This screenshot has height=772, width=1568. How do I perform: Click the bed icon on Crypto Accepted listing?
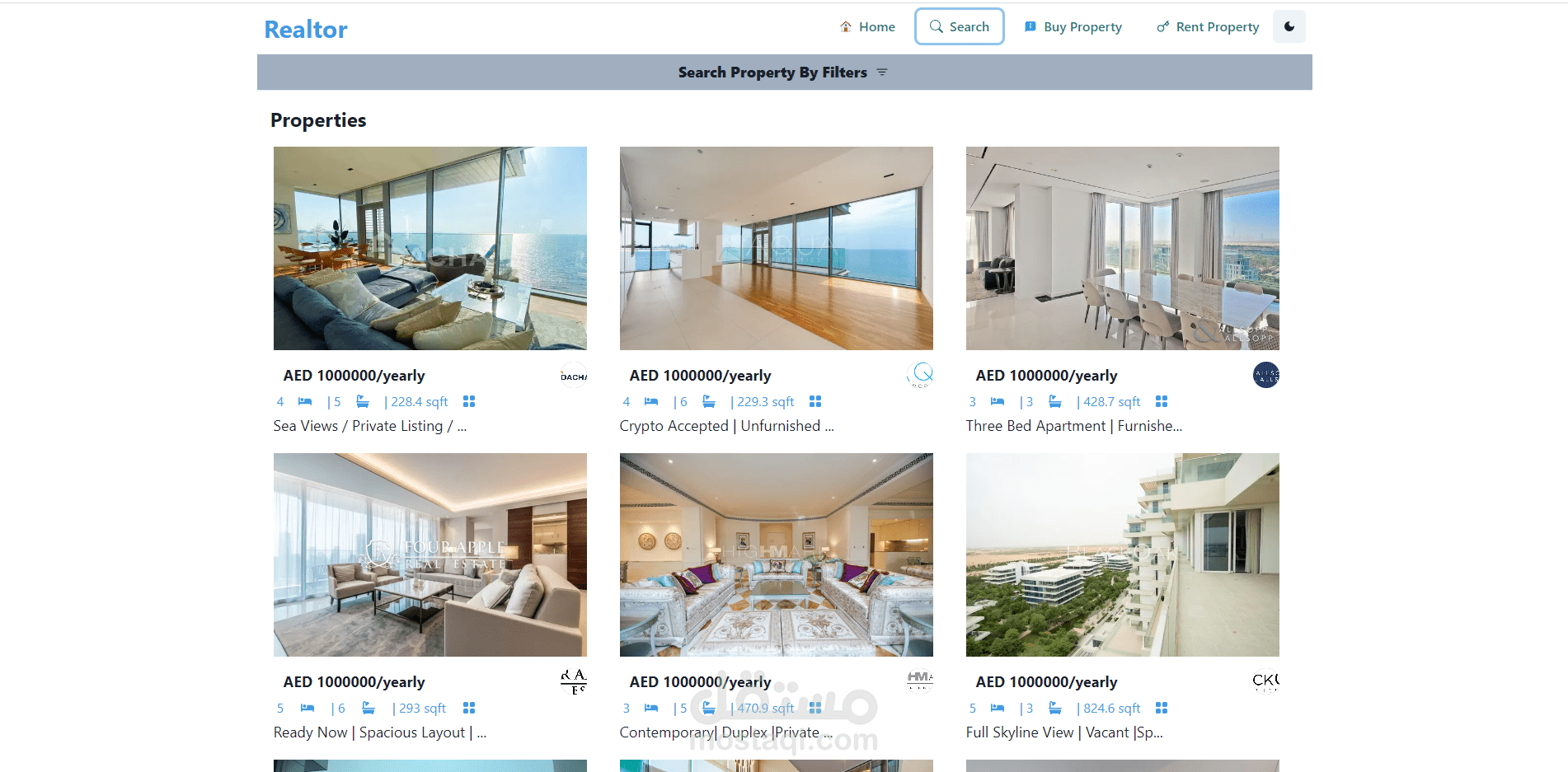[x=651, y=401]
